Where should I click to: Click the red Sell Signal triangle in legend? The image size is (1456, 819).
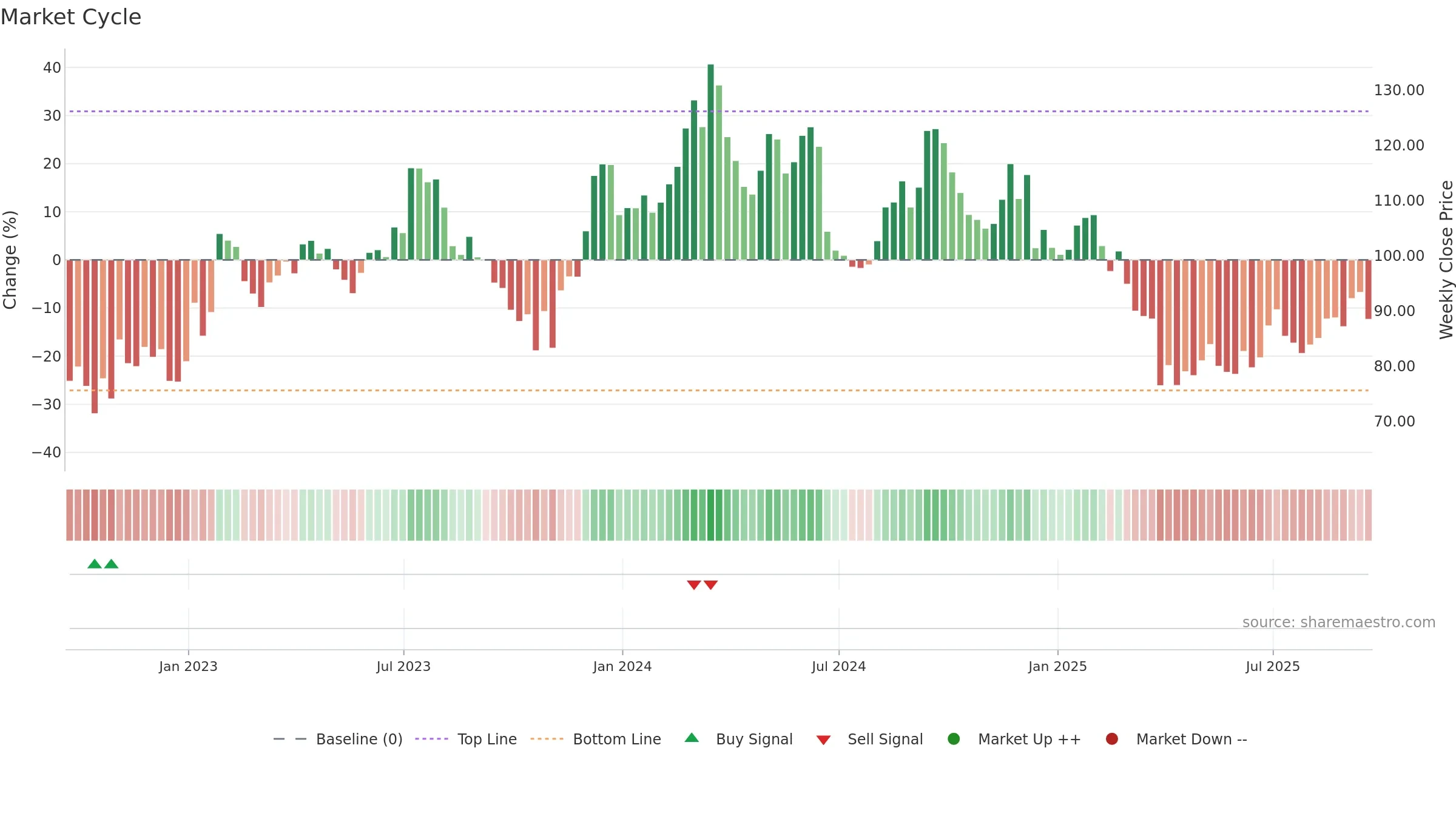tap(823, 740)
